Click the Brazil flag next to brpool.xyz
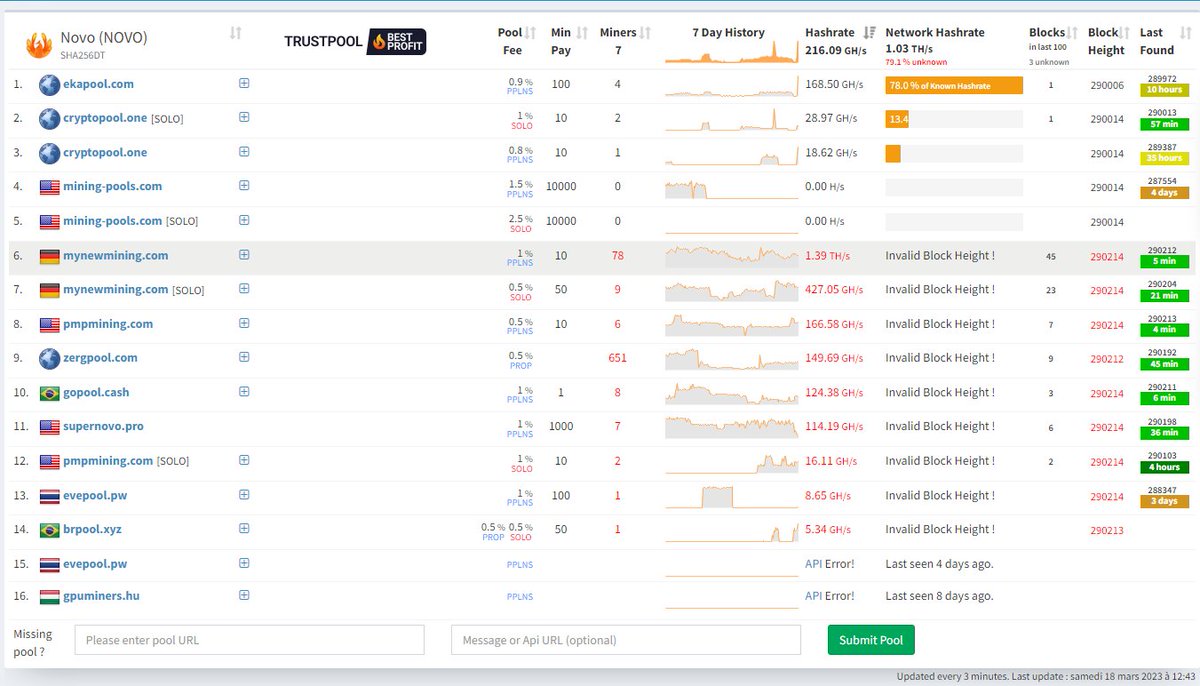Image resolution: width=1200 pixels, height=686 pixels. tap(49, 530)
